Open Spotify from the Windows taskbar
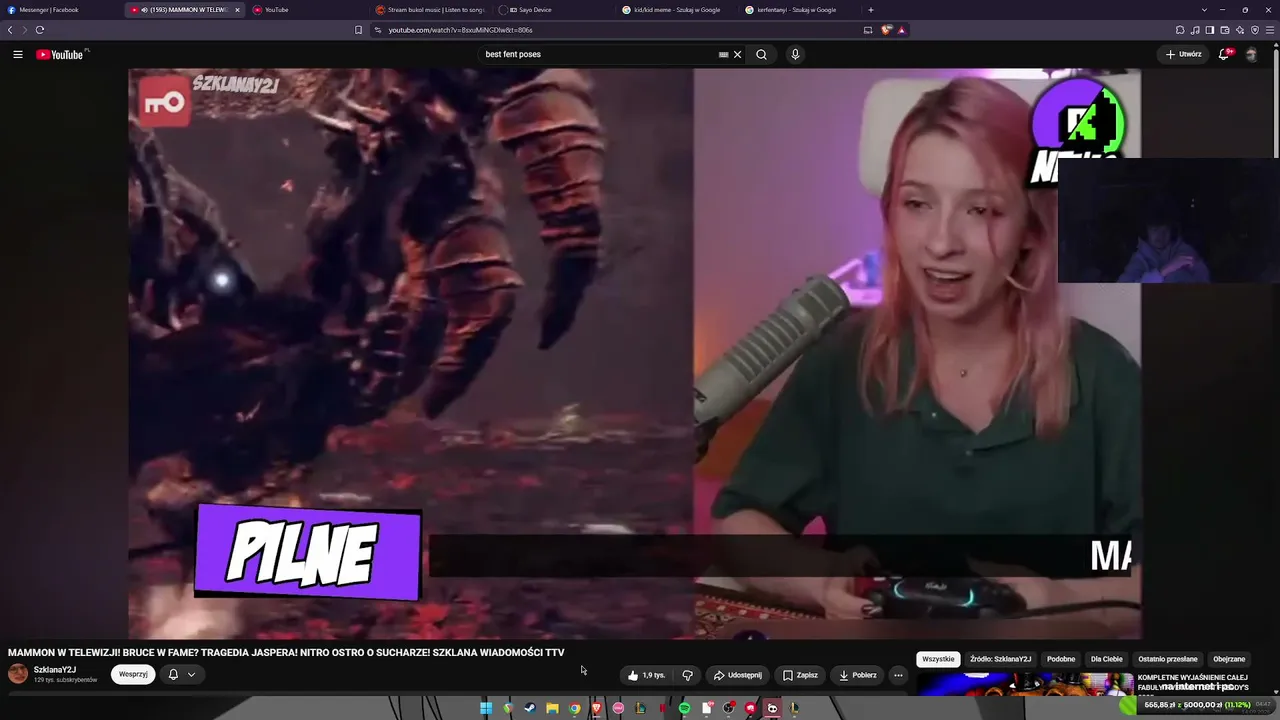 coord(684,708)
